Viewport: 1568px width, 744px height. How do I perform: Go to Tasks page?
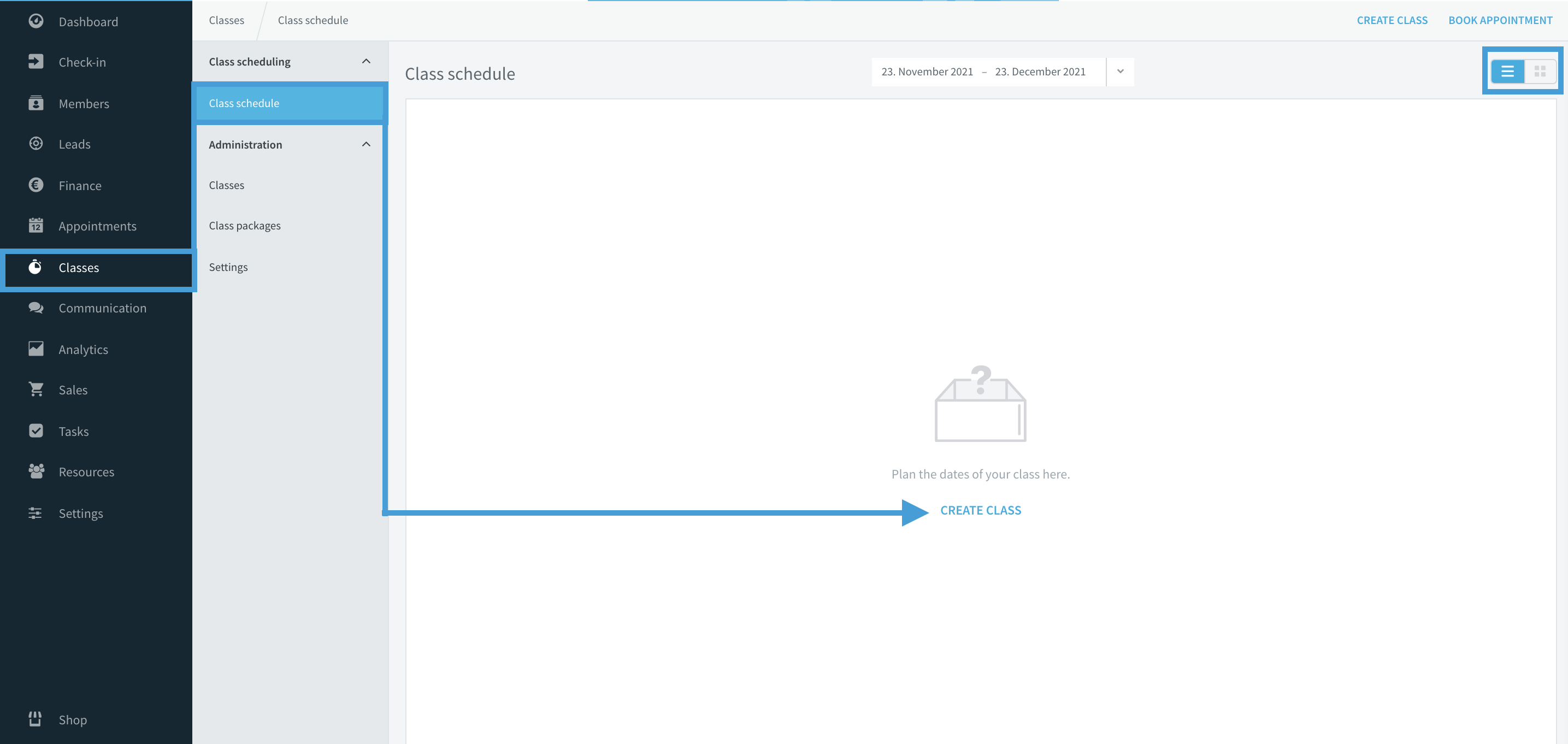pyautogui.click(x=74, y=432)
